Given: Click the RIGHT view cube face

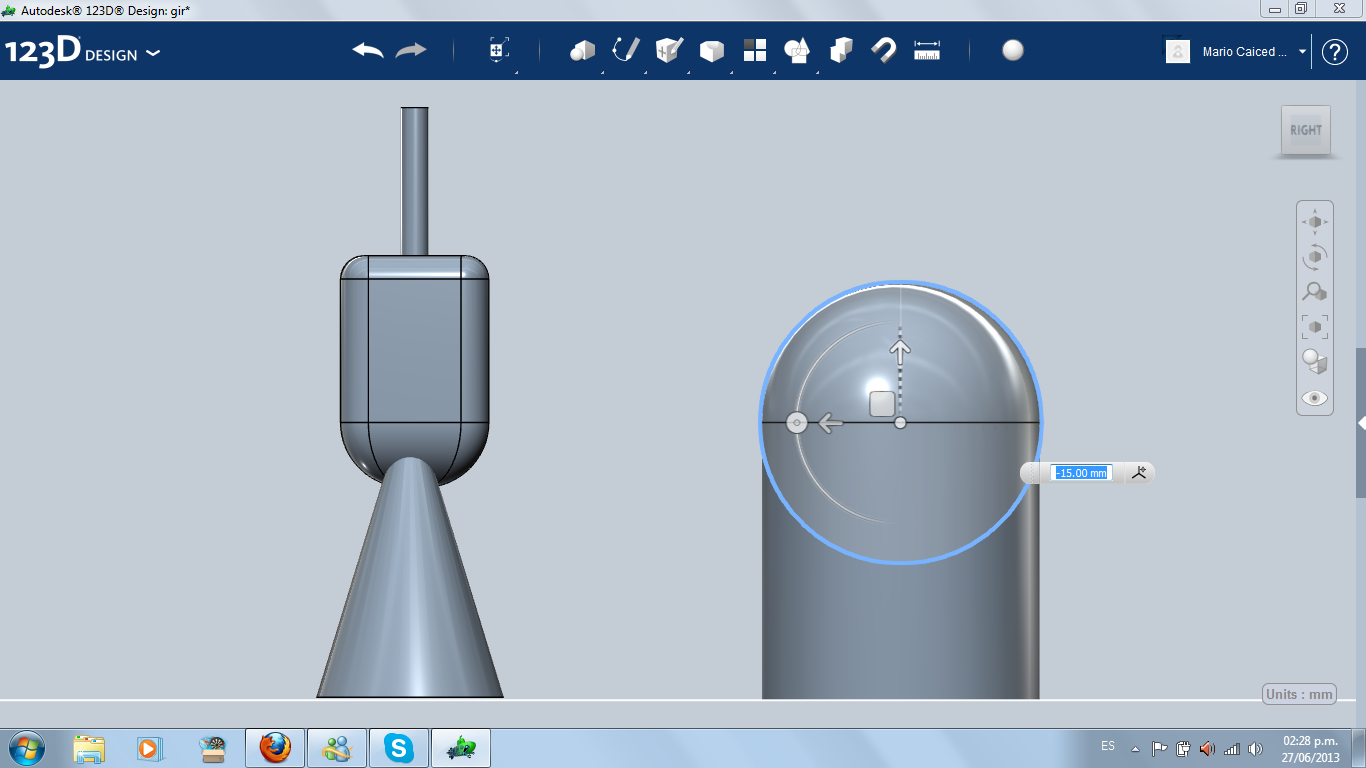Looking at the screenshot, I should point(1306,130).
